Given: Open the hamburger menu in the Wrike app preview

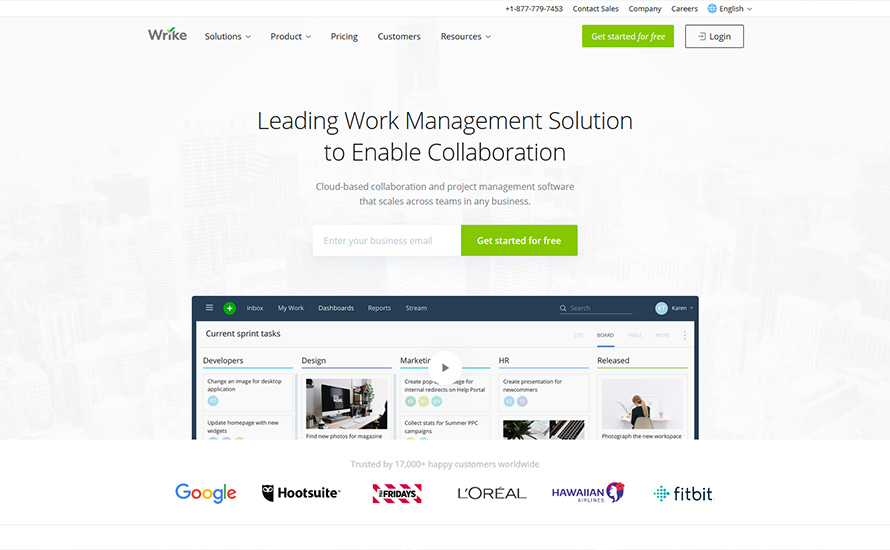Looking at the screenshot, I should pyautogui.click(x=209, y=308).
